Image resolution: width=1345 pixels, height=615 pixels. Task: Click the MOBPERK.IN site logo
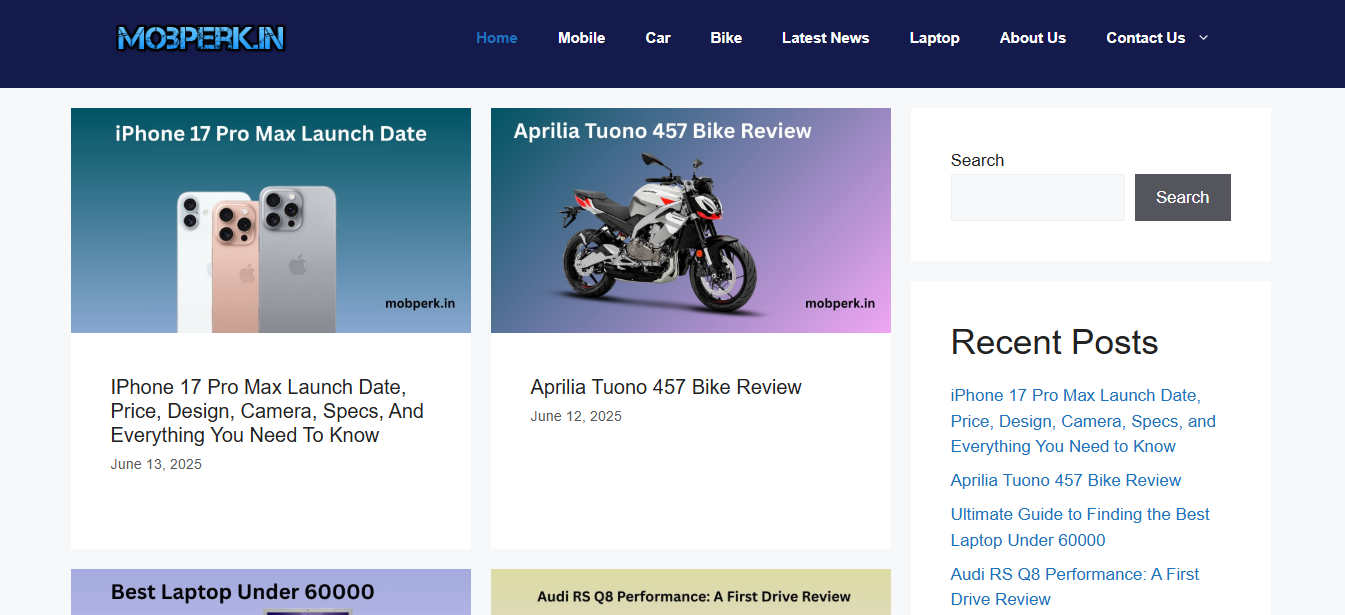coord(200,38)
